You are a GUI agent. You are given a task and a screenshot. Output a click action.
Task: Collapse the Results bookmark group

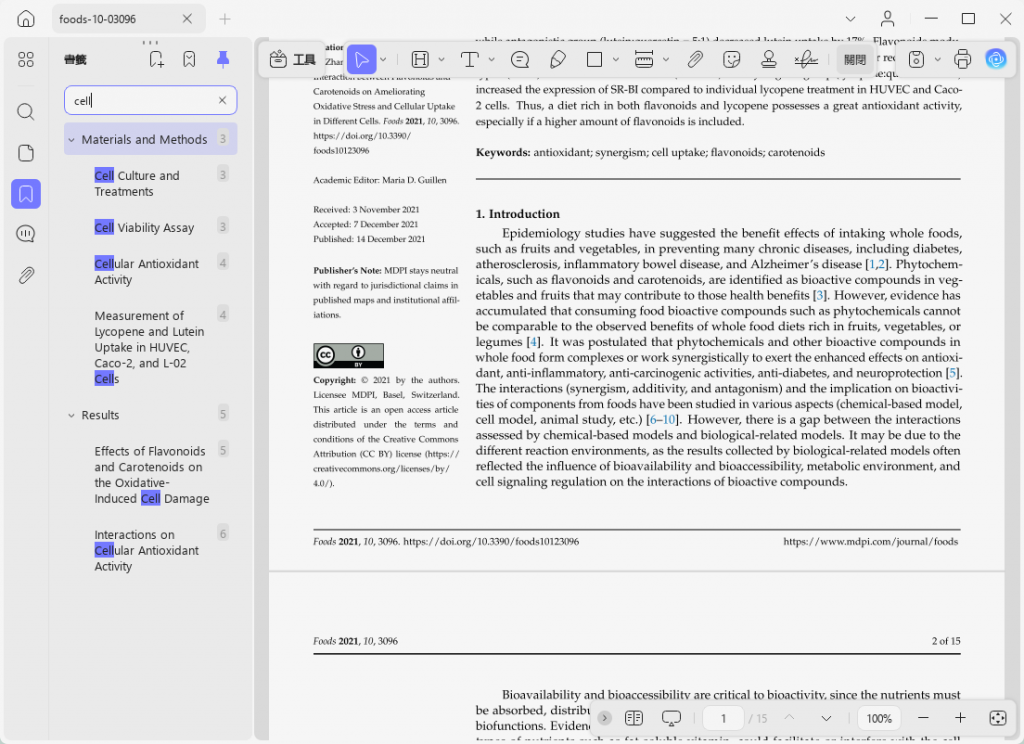coord(71,415)
